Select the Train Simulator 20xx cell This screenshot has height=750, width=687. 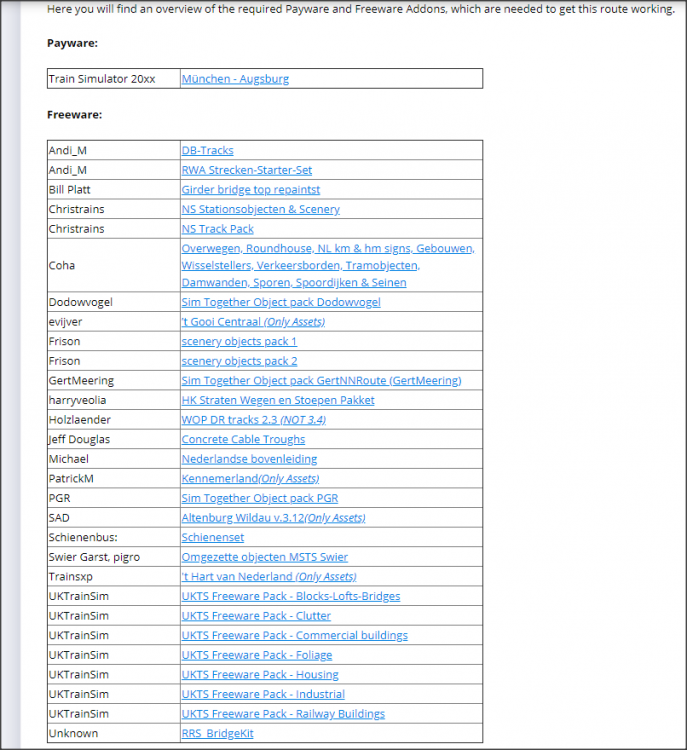pos(114,79)
